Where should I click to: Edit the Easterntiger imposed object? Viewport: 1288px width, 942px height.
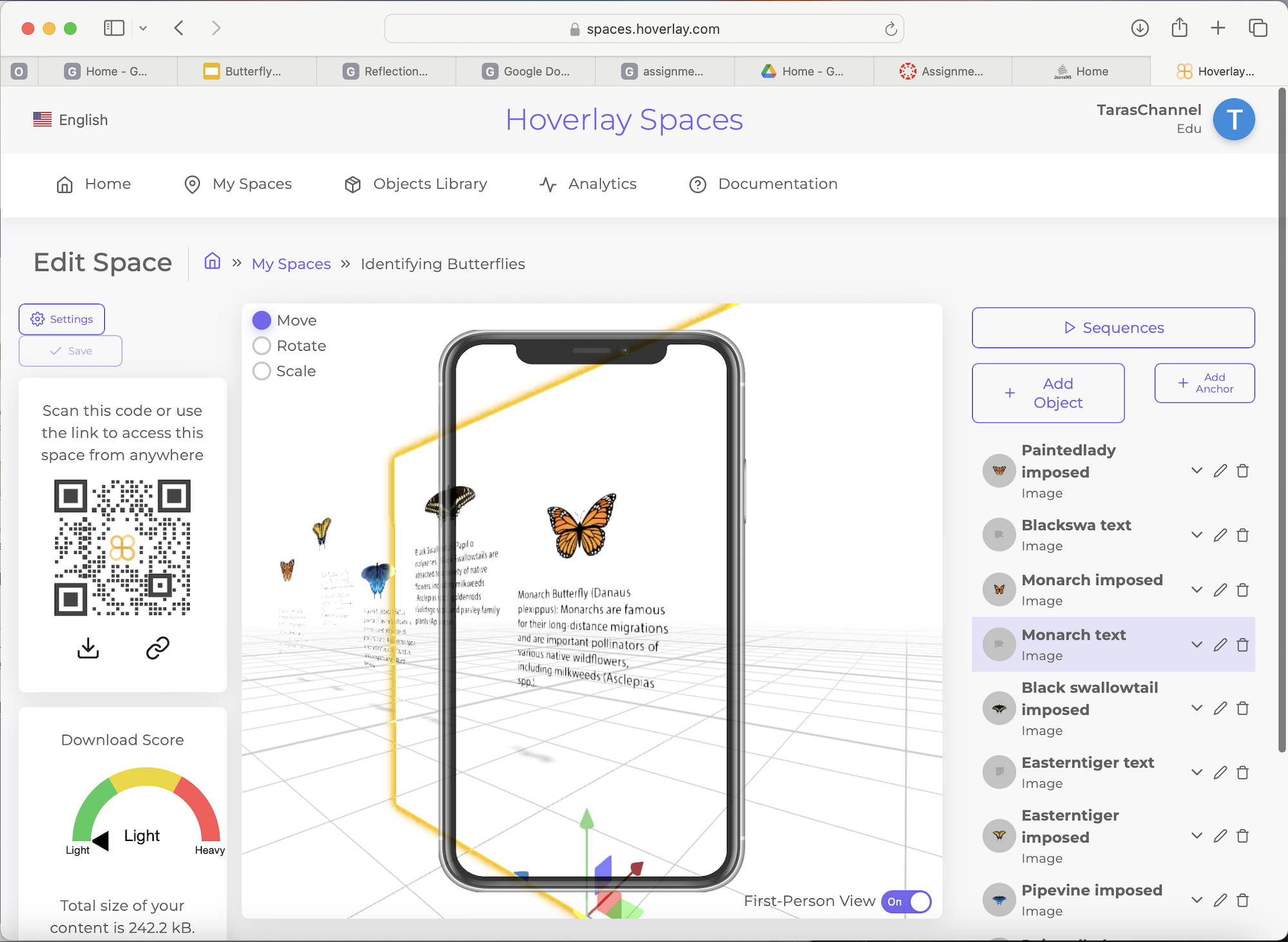tap(1220, 836)
